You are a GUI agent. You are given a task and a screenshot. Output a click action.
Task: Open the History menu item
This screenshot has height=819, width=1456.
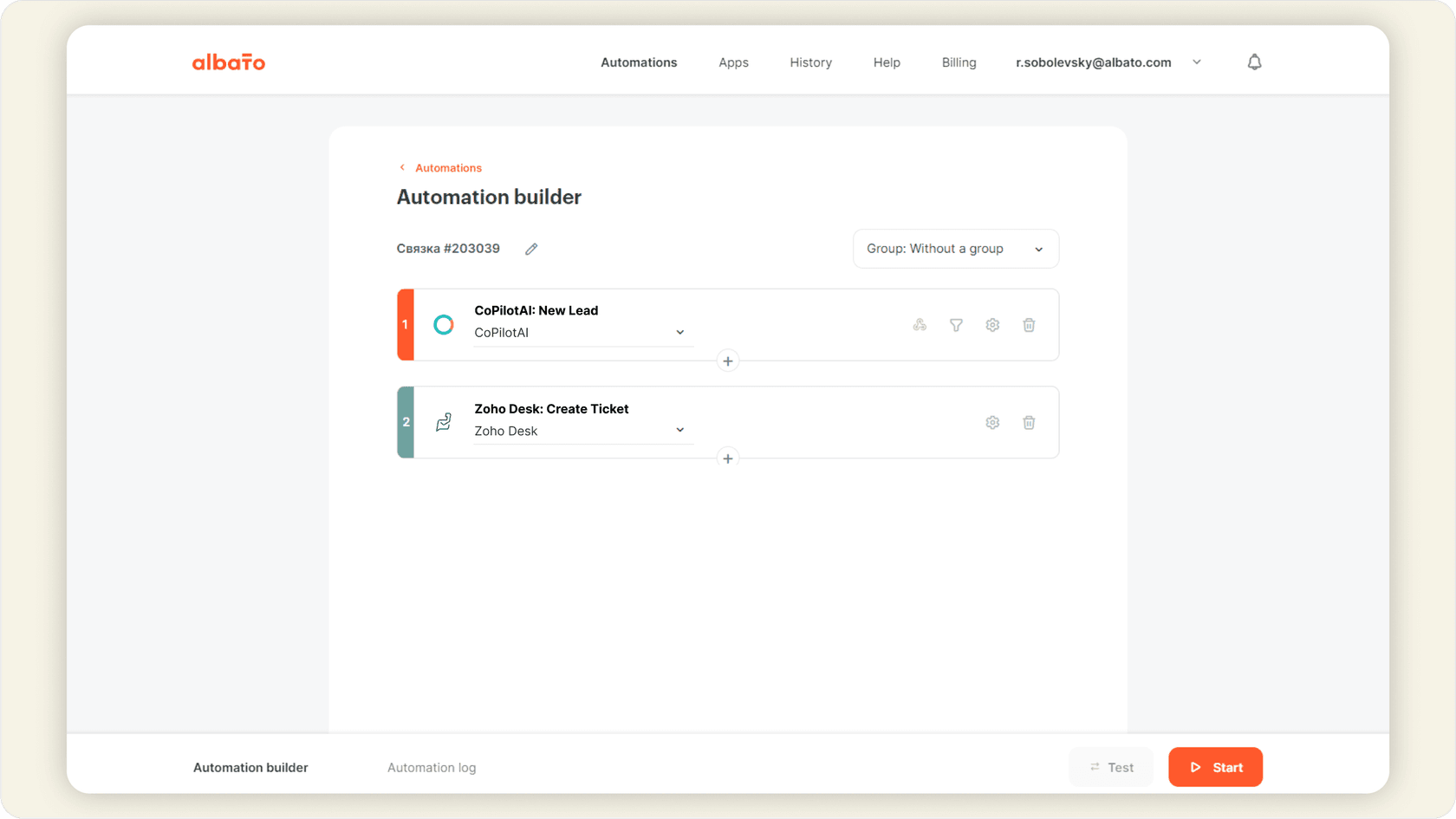pos(810,62)
